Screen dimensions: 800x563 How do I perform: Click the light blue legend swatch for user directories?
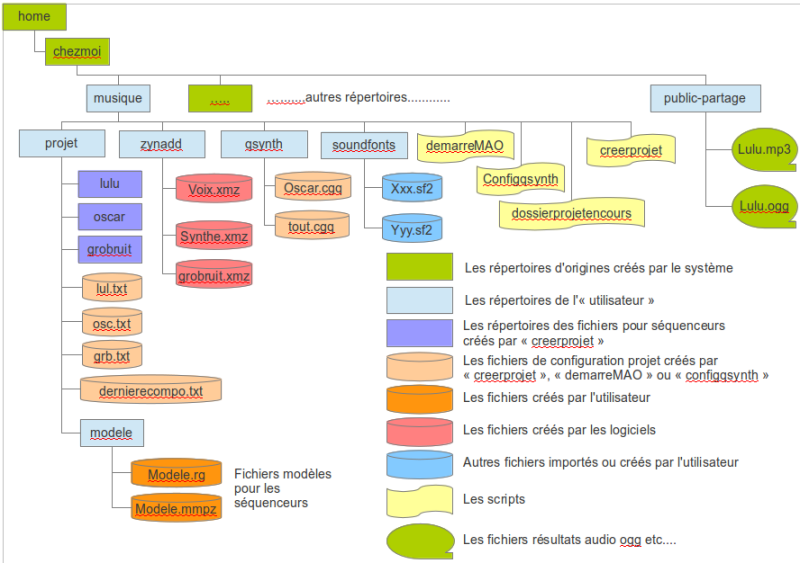point(419,300)
